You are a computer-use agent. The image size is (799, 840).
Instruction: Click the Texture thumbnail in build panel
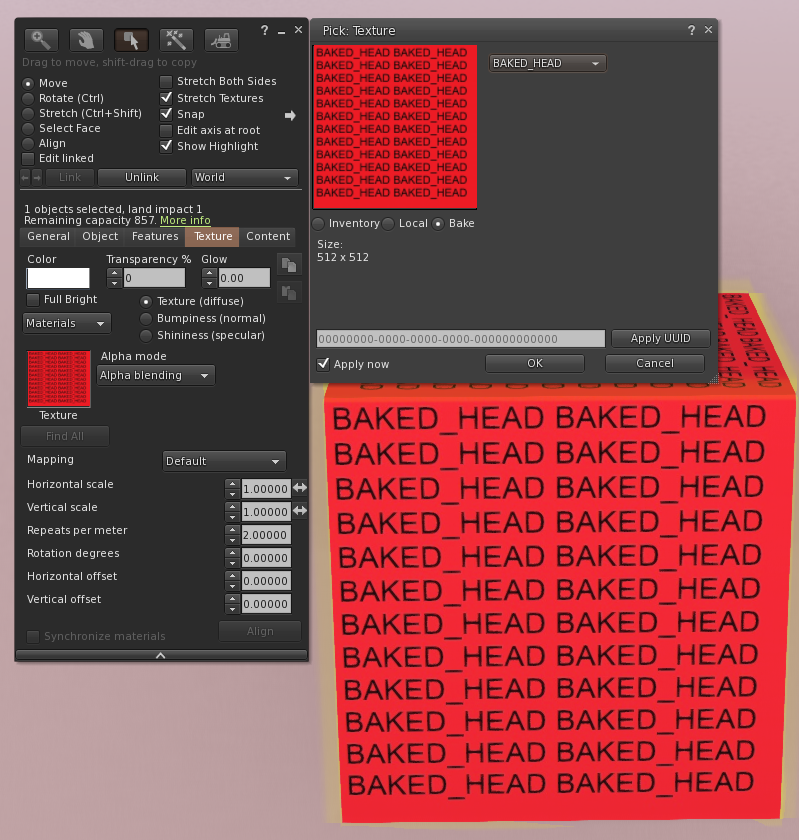click(58, 379)
